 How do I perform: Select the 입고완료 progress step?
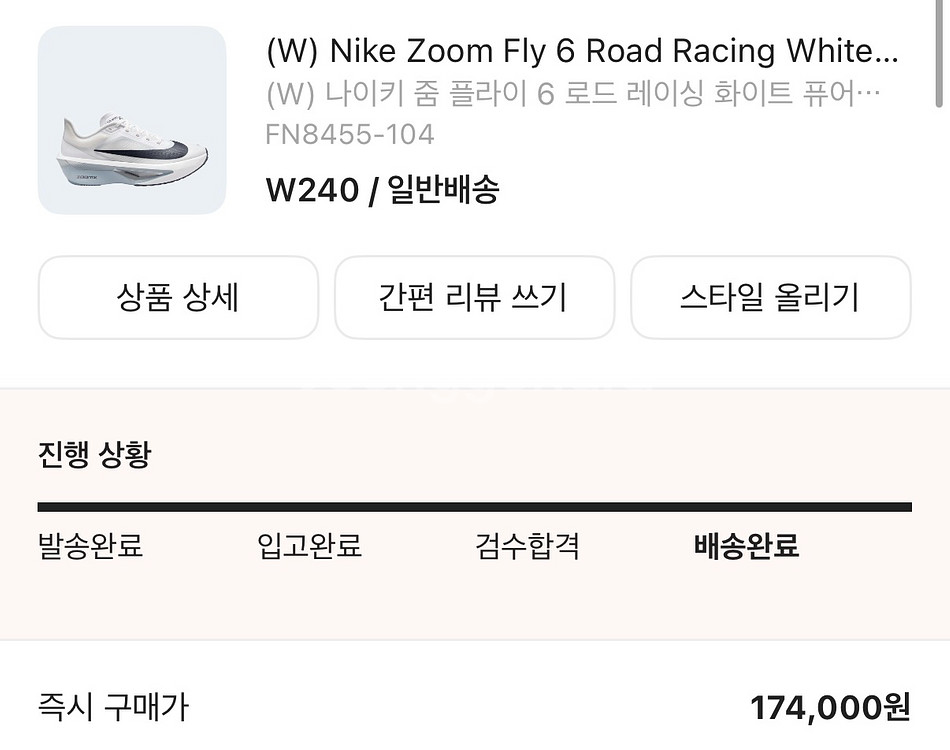point(309,547)
